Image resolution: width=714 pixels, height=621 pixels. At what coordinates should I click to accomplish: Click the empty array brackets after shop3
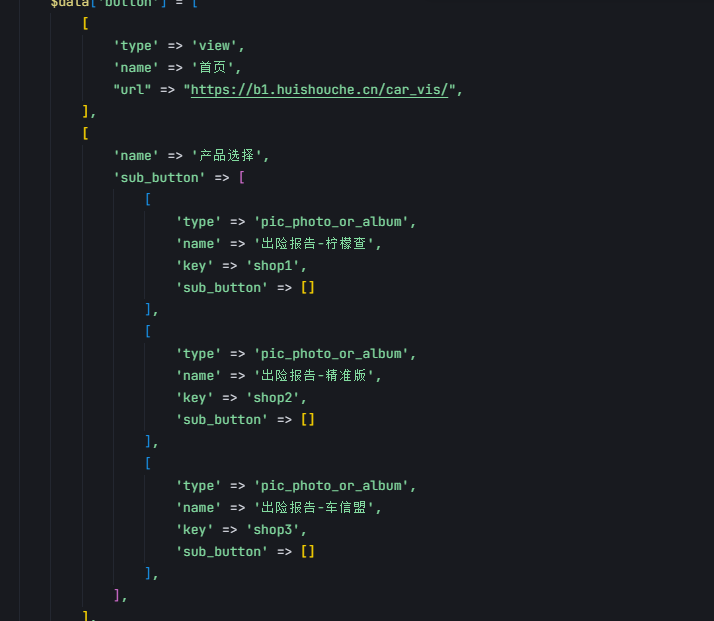308,551
